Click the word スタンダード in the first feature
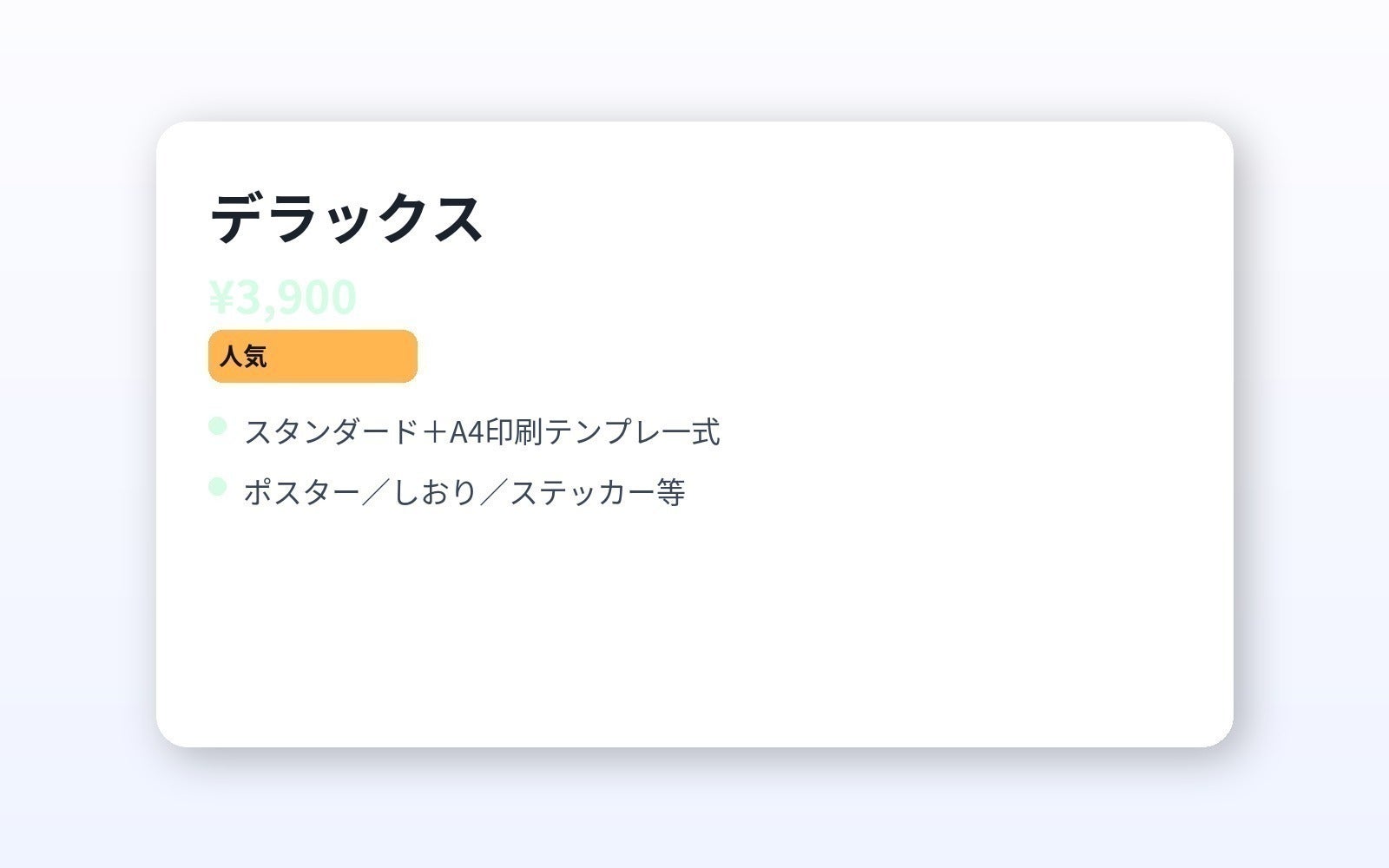Image resolution: width=1389 pixels, height=868 pixels. coord(330,431)
